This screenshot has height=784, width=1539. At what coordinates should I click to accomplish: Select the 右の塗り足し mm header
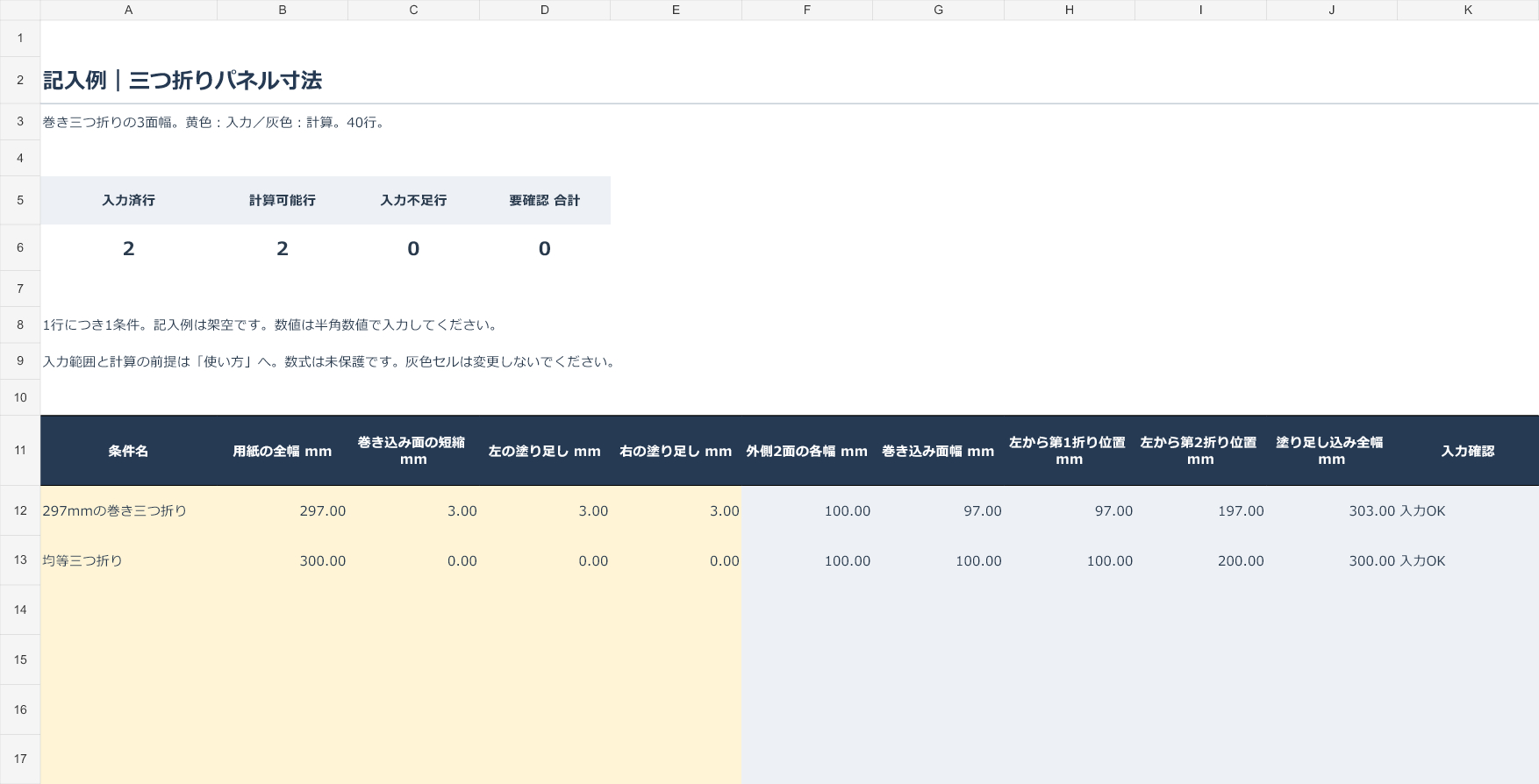(x=676, y=451)
